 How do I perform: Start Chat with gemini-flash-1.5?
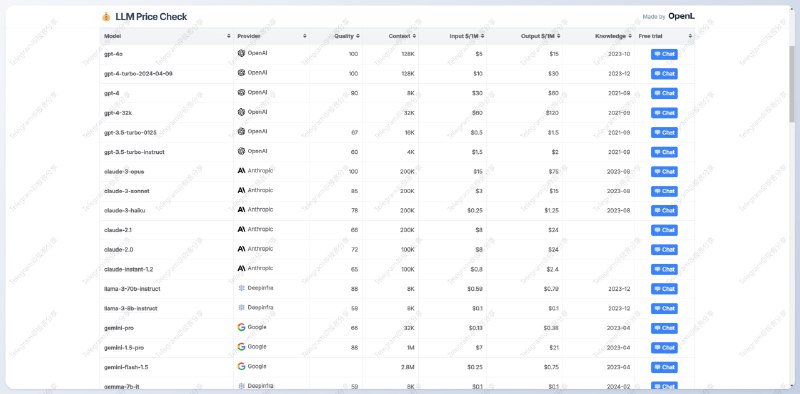[x=664, y=367]
